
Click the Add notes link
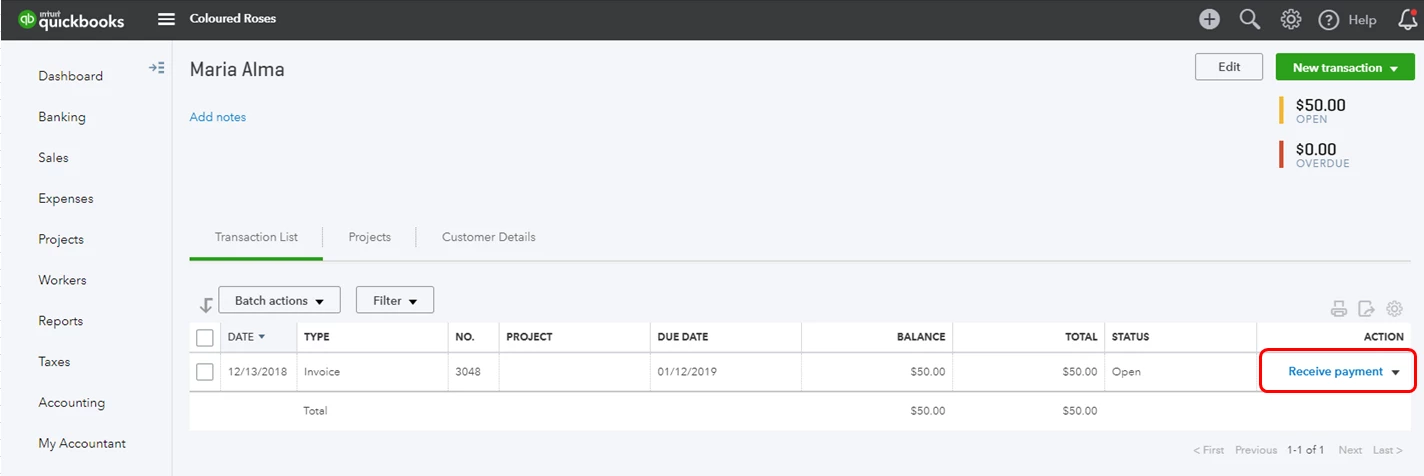[x=218, y=117]
